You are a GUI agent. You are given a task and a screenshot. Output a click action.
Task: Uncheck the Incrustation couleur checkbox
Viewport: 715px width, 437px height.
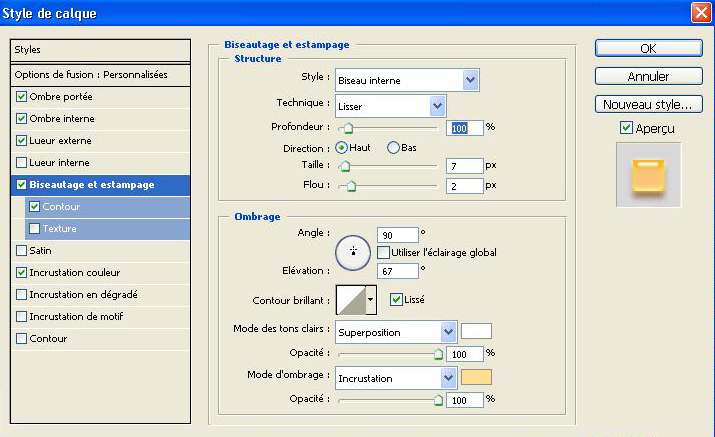pyautogui.click(x=21, y=273)
